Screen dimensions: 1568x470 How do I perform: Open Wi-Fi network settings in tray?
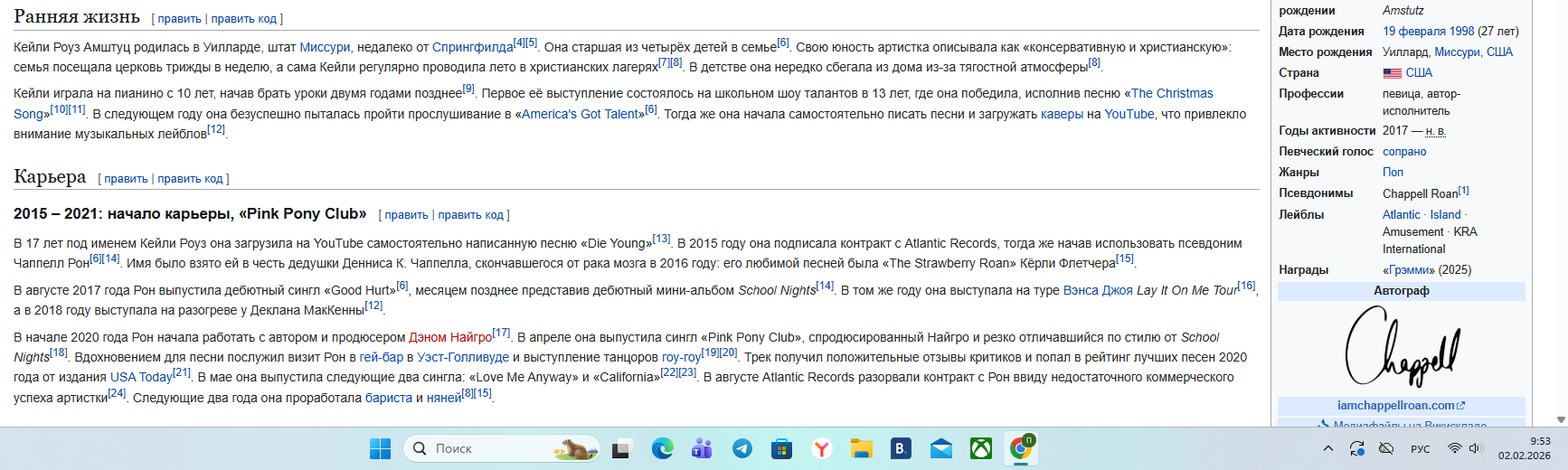[x=1454, y=448]
